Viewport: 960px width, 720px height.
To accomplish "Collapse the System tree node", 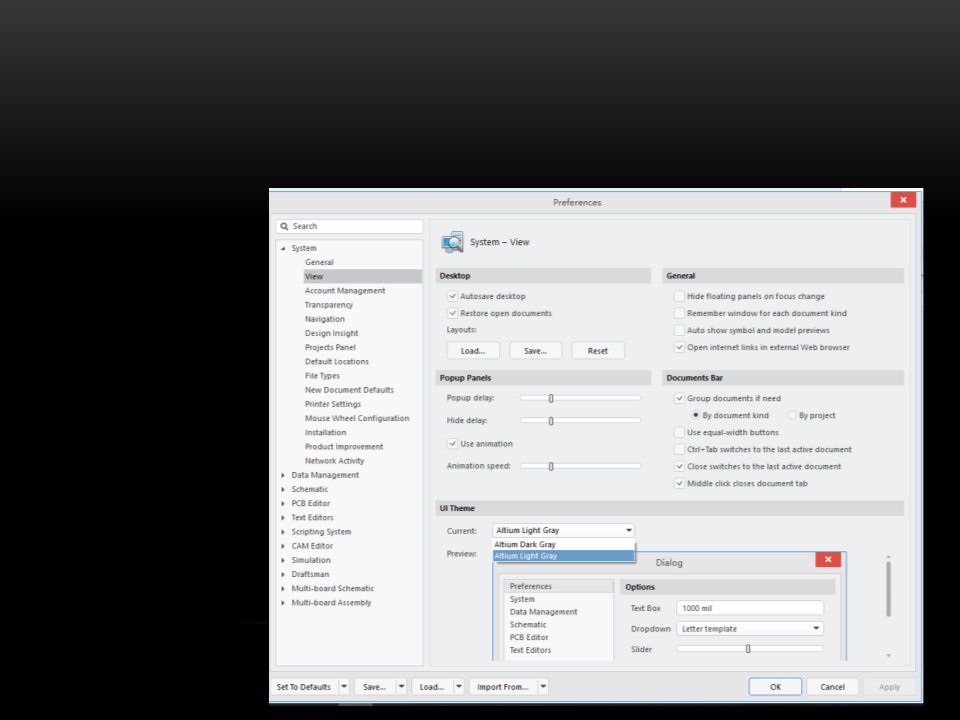I will tap(283, 249).
